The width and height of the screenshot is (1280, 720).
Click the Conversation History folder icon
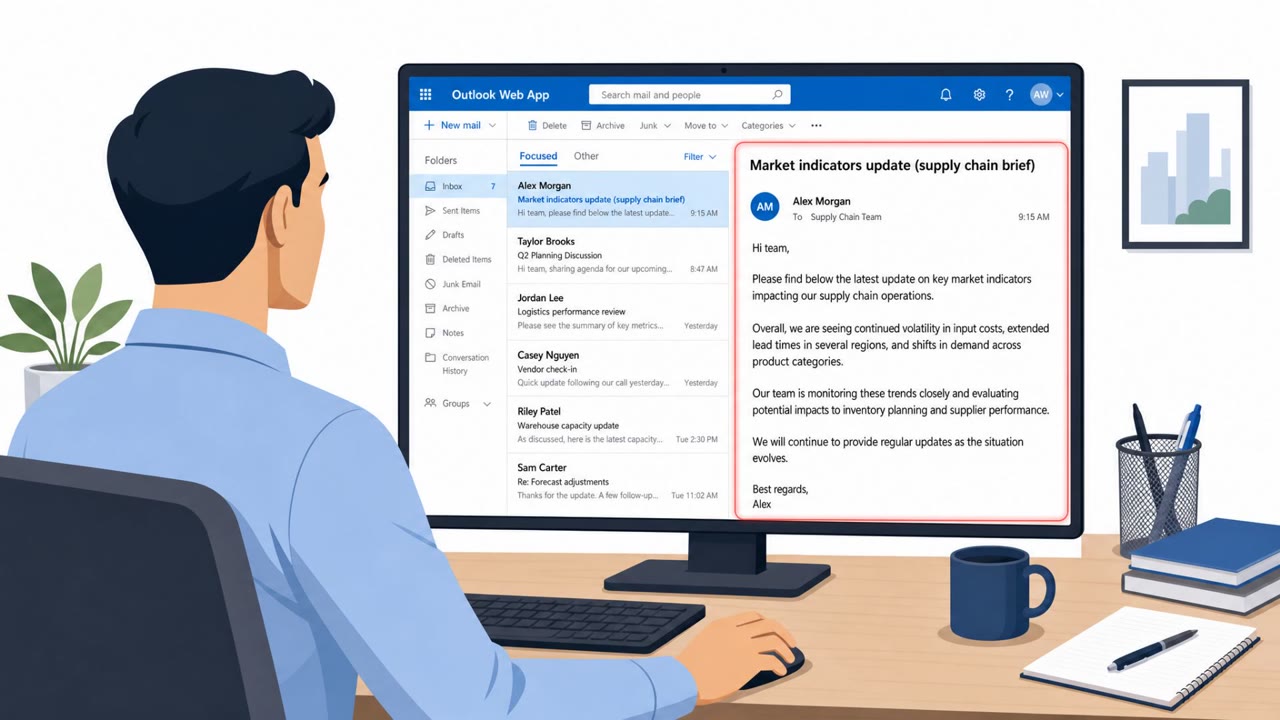[430, 357]
